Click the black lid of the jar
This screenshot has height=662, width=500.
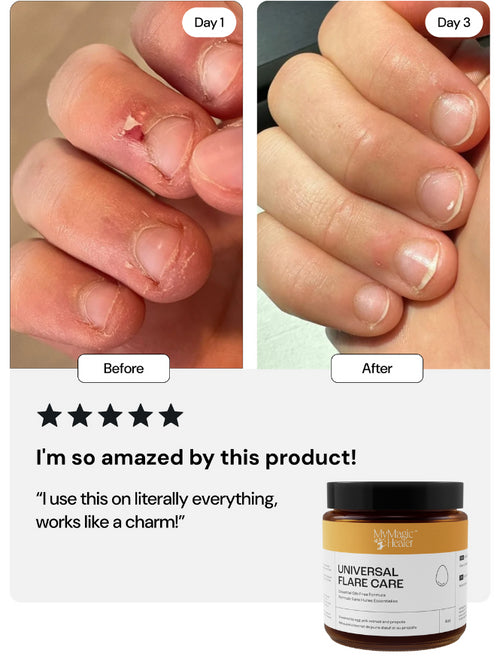pos(395,497)
